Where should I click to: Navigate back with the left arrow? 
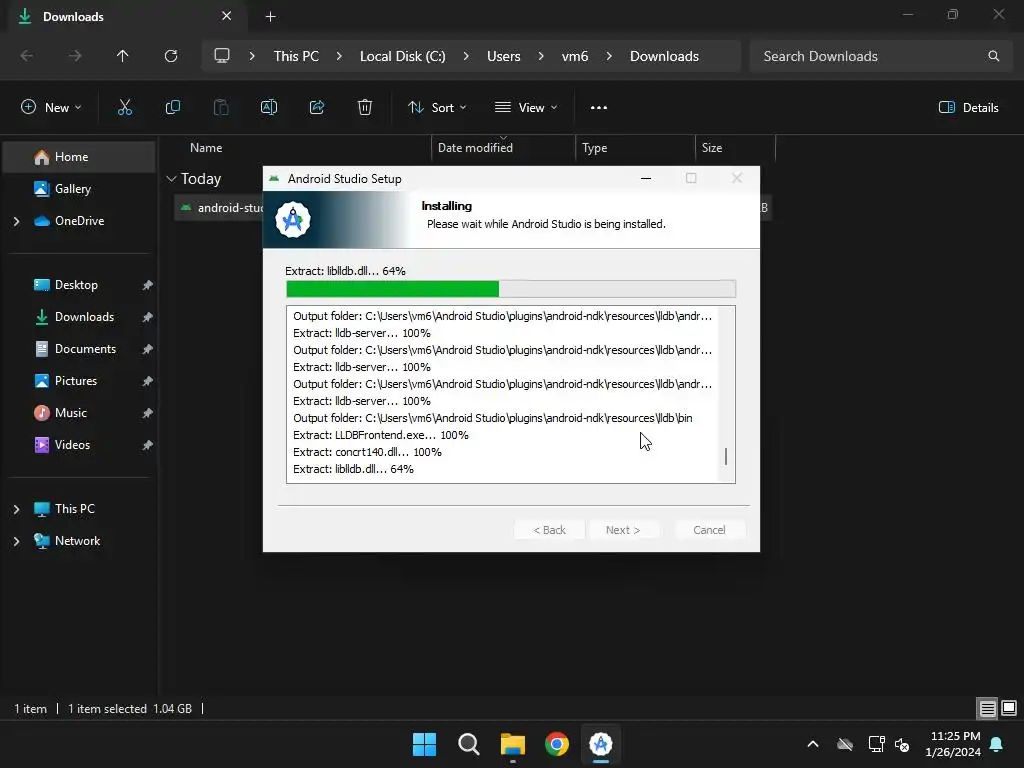pyautogui.click(x=27, y=56)
